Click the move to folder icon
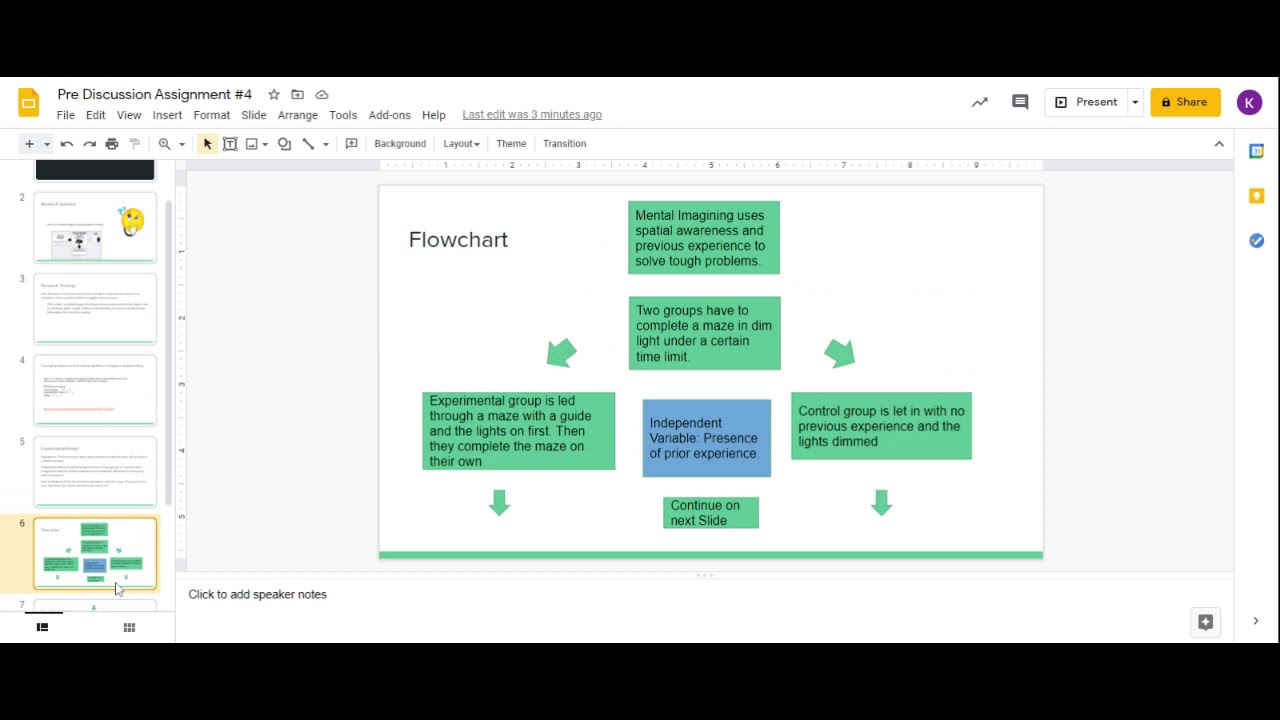1280x720 pixels. click(298, 94)
